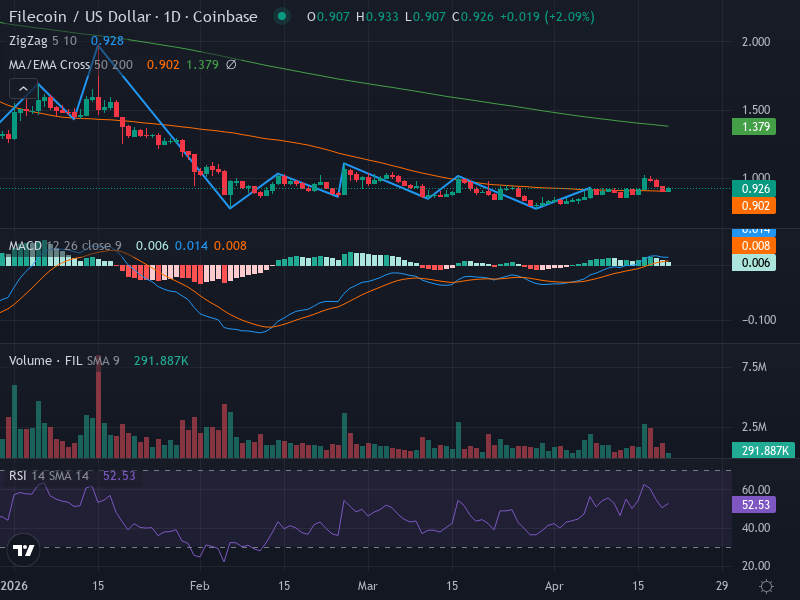The width and height of the screenshot is (800, 600).
Task: Select the ZigZag 5 10 indicator label
Action: 43,41
